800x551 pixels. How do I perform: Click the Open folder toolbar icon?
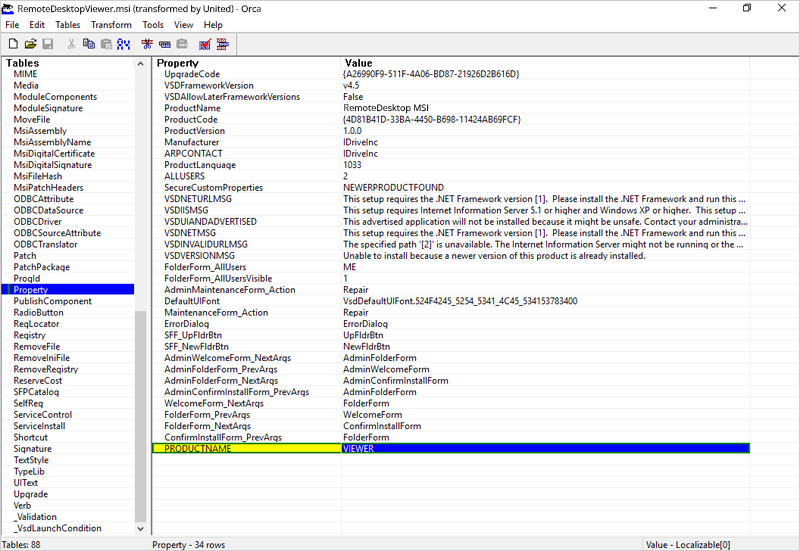[29, 44]
